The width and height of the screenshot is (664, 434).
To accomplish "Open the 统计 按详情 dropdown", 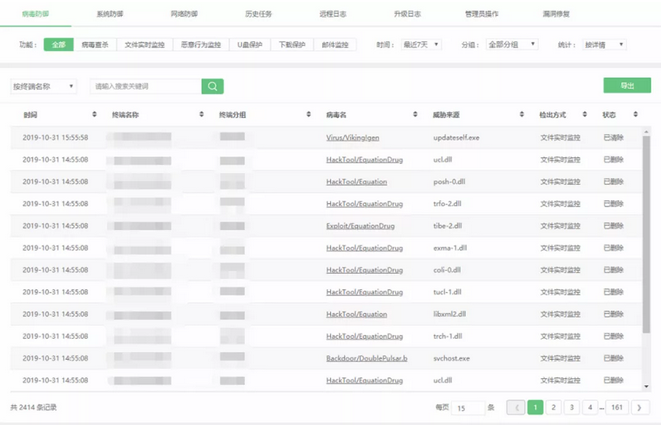I will tap(605, 45).
